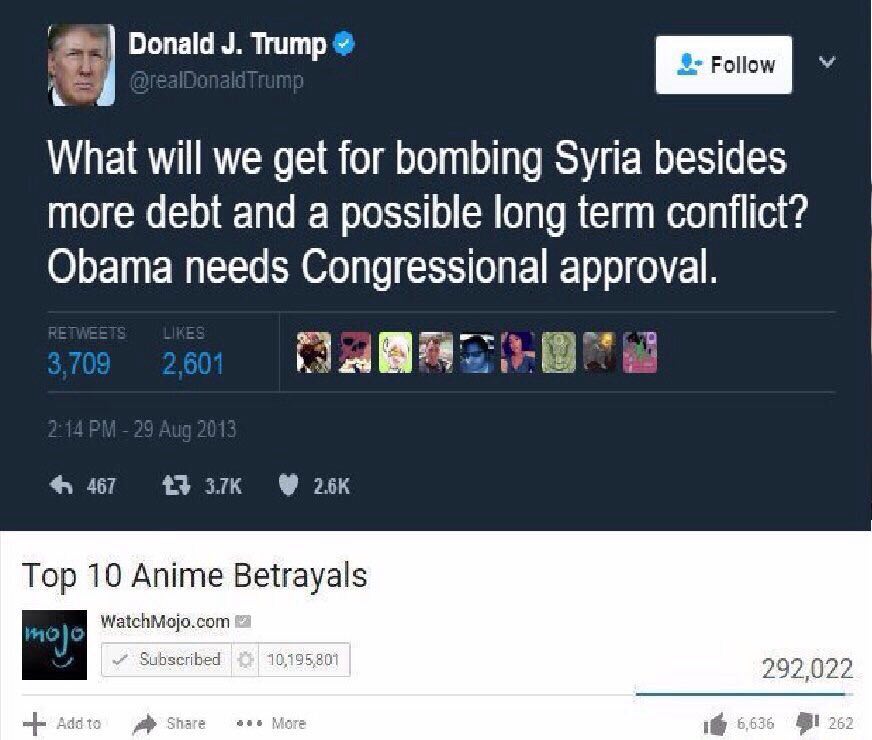Open notification settings gear beside Subscribed
The width and height of the screenshot is (872, 740).
245,659
